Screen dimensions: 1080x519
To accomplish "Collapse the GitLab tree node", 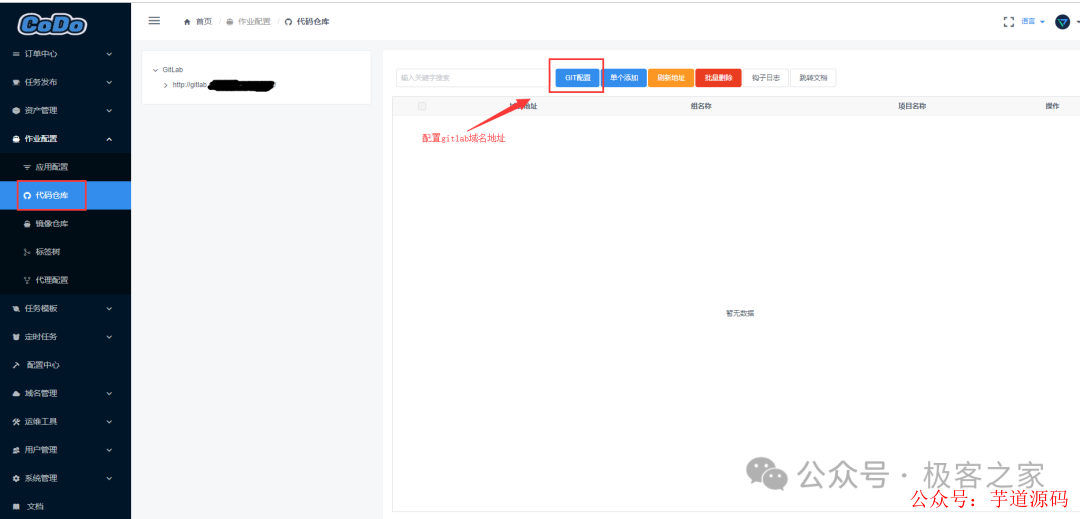I will [x=156, y=70].
